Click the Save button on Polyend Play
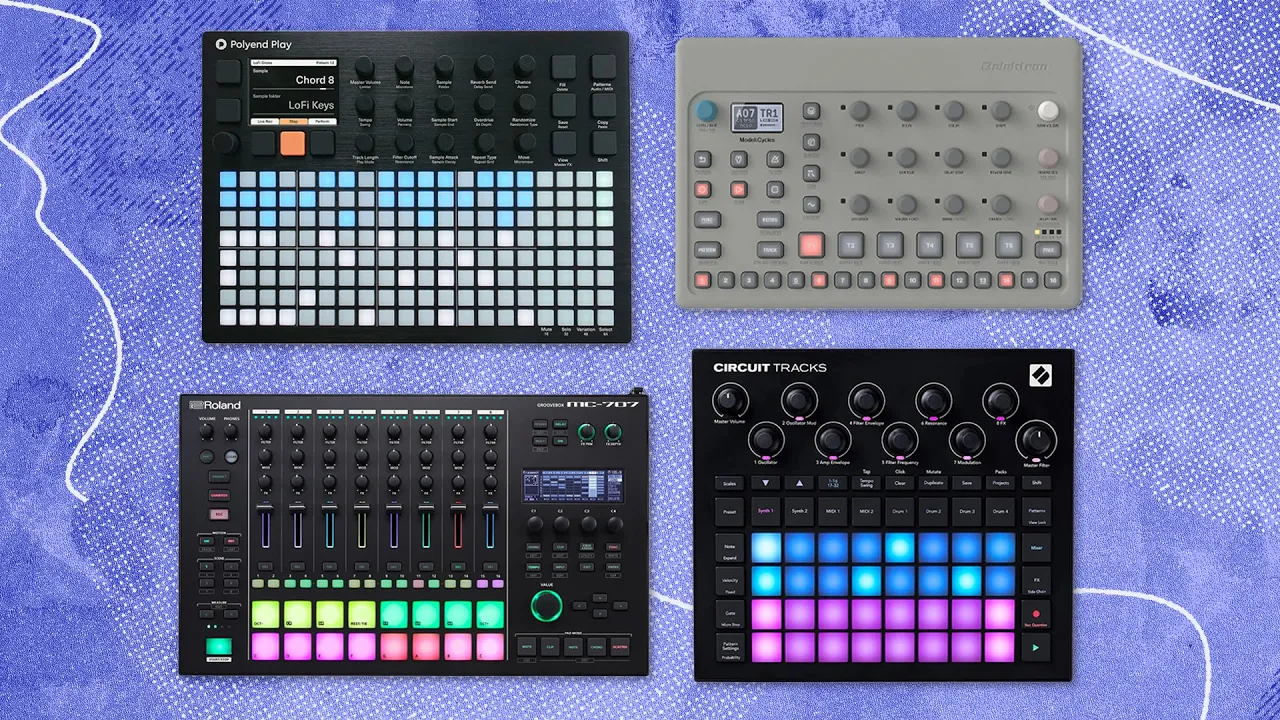1280x720 pixels. pos(564,105)
